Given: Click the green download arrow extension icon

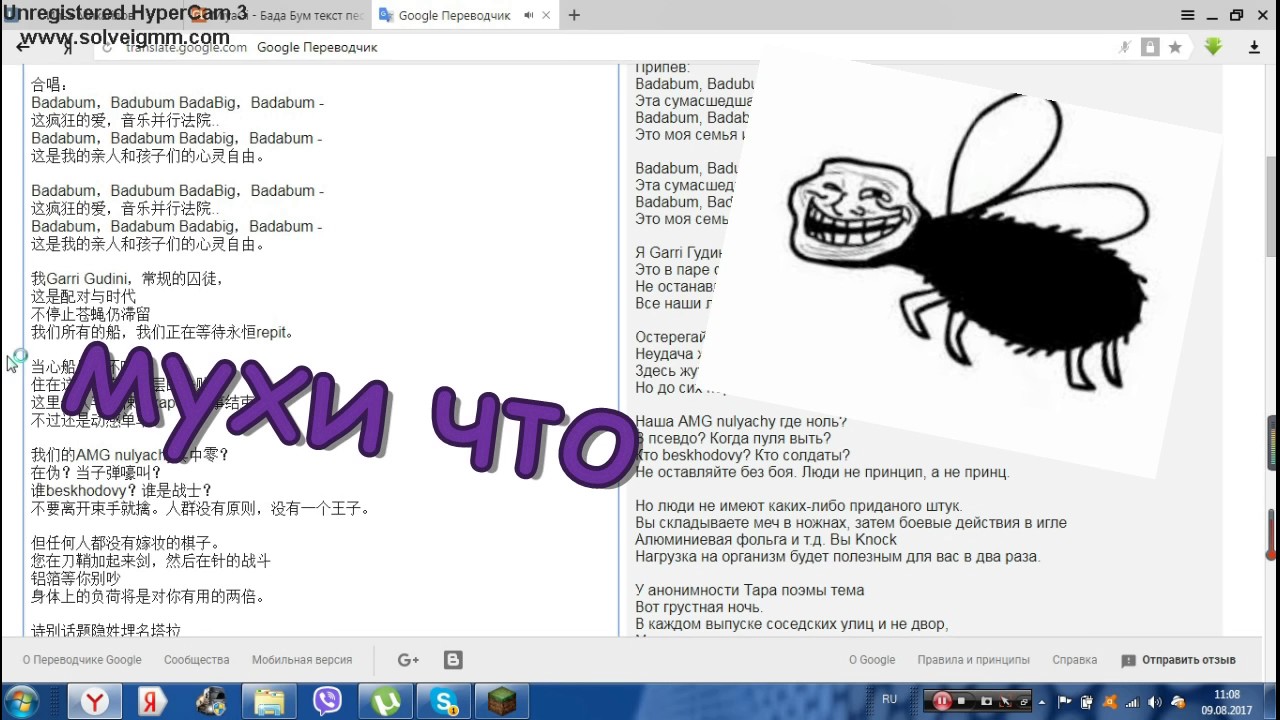Looking at the screenshot, I should tap(1213, 47).
